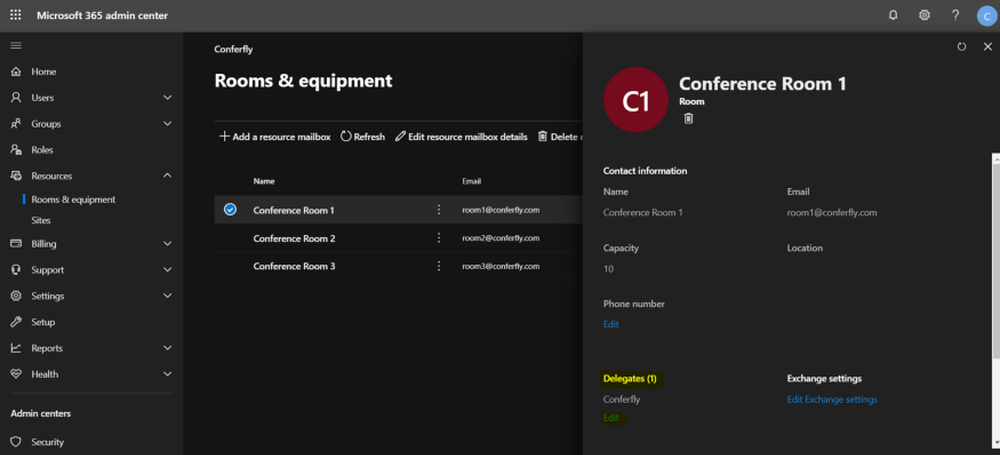Expand the Users menu chevron
This screenshot has width=1000, height=455.
[167, 98]
